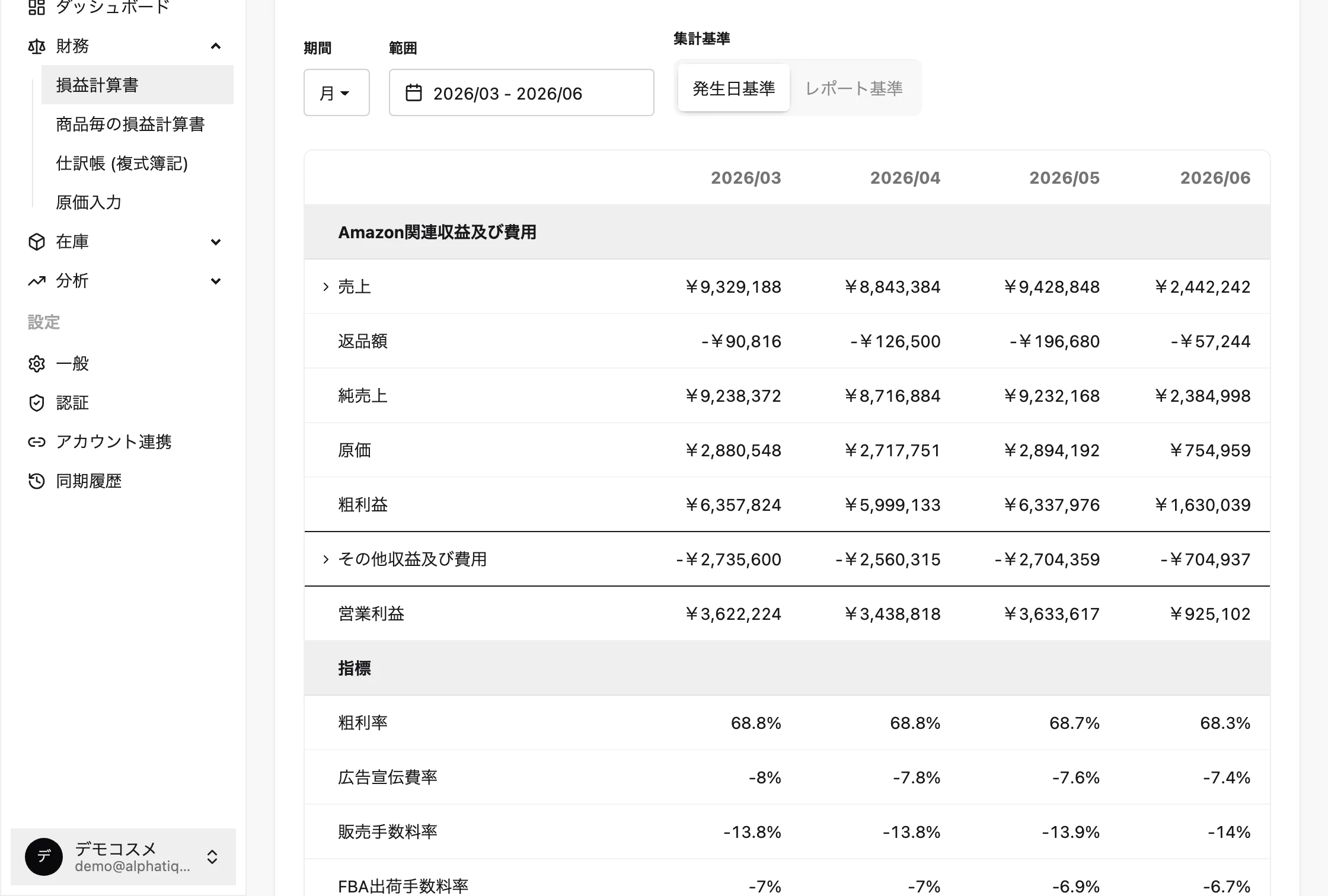Open アカウント連携 settings
The width and height of the screenshot is (1328, 896).
coord(114,441)
